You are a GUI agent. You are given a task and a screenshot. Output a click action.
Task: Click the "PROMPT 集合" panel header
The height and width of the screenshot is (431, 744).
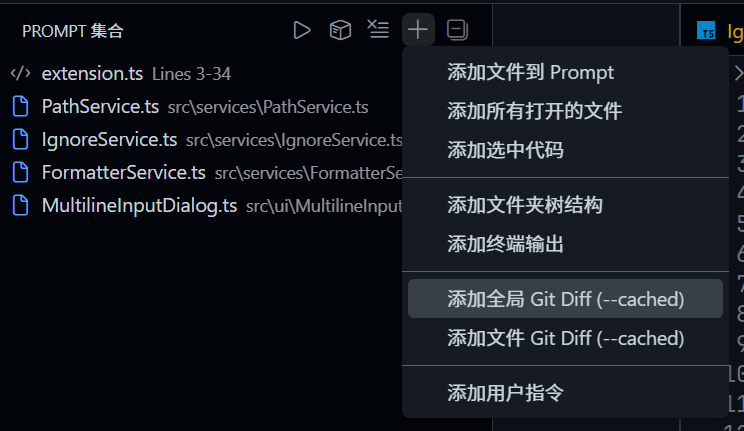point(72,31)
